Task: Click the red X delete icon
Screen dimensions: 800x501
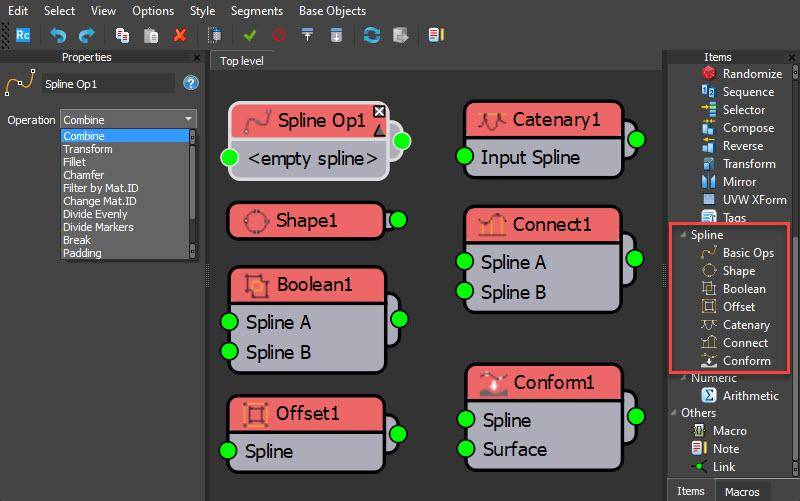Action: (180, 35)
